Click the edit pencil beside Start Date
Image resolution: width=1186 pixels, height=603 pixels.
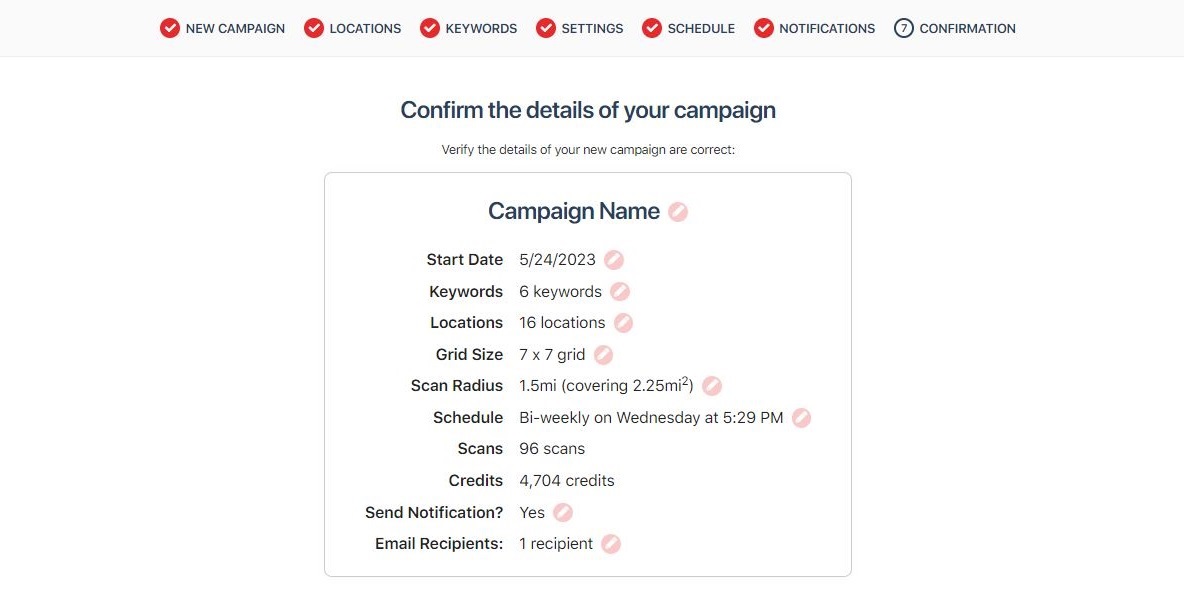coord(614,260)
